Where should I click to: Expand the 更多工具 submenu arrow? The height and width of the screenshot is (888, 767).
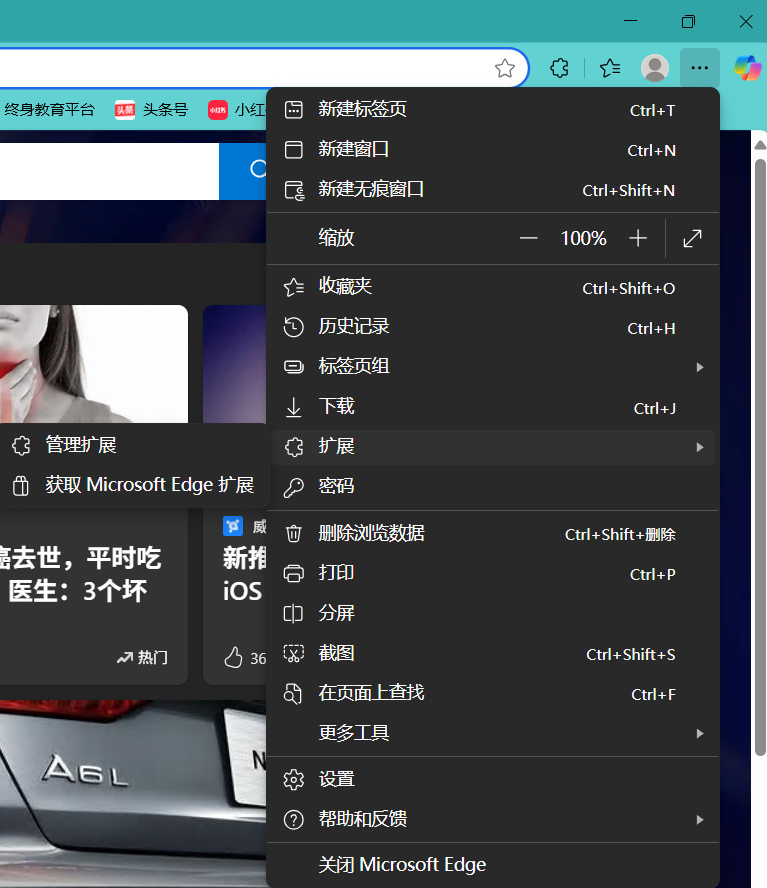click(700, 733)
